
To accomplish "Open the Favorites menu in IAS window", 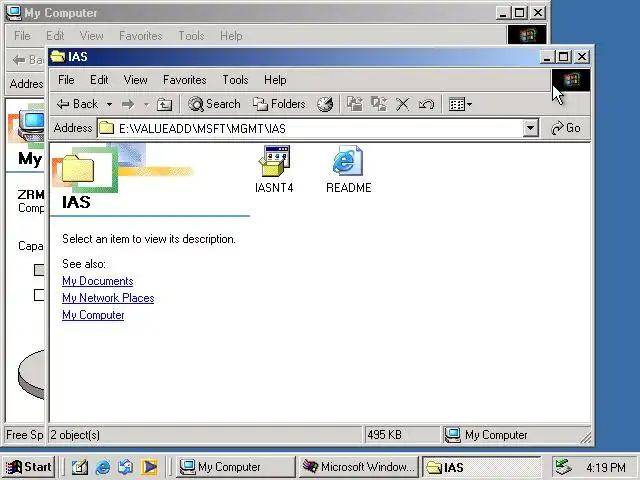I will point(184,80).
